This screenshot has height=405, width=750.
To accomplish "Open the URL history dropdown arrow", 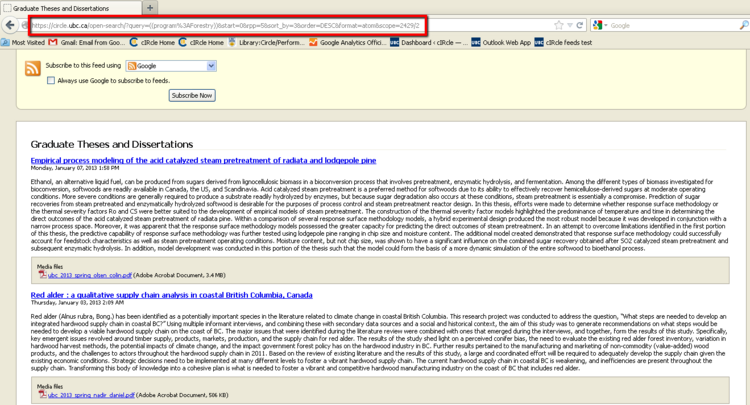I will (x=569, y=25).
